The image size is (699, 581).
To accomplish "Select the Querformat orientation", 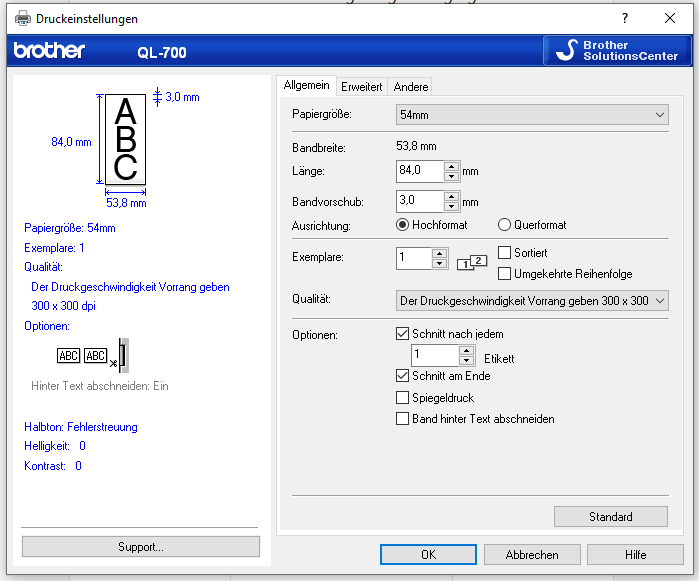I will click(x=504, y=225).
